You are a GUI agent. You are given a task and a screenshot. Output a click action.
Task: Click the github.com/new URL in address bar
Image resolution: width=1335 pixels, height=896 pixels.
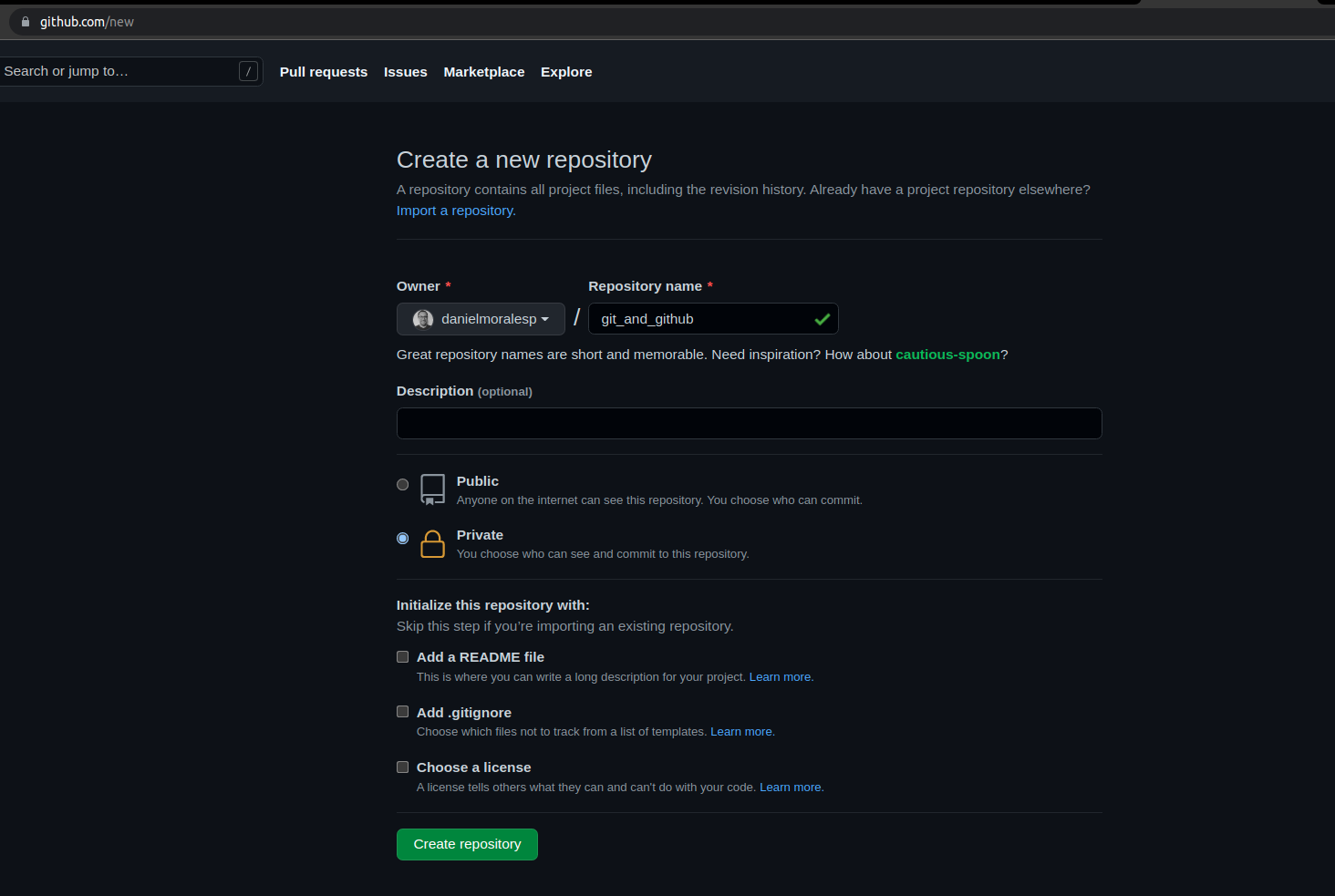coord(87,22)
